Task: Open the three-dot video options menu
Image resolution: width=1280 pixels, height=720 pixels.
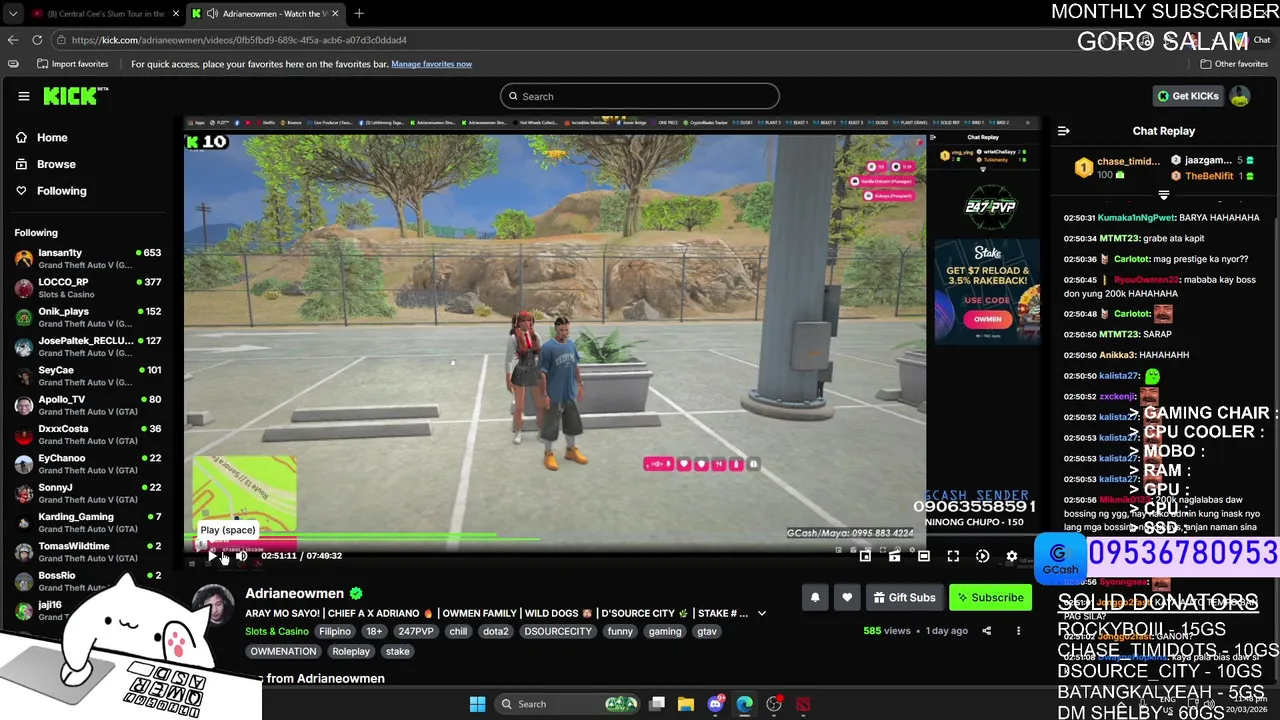Action: click(1018, 631)
